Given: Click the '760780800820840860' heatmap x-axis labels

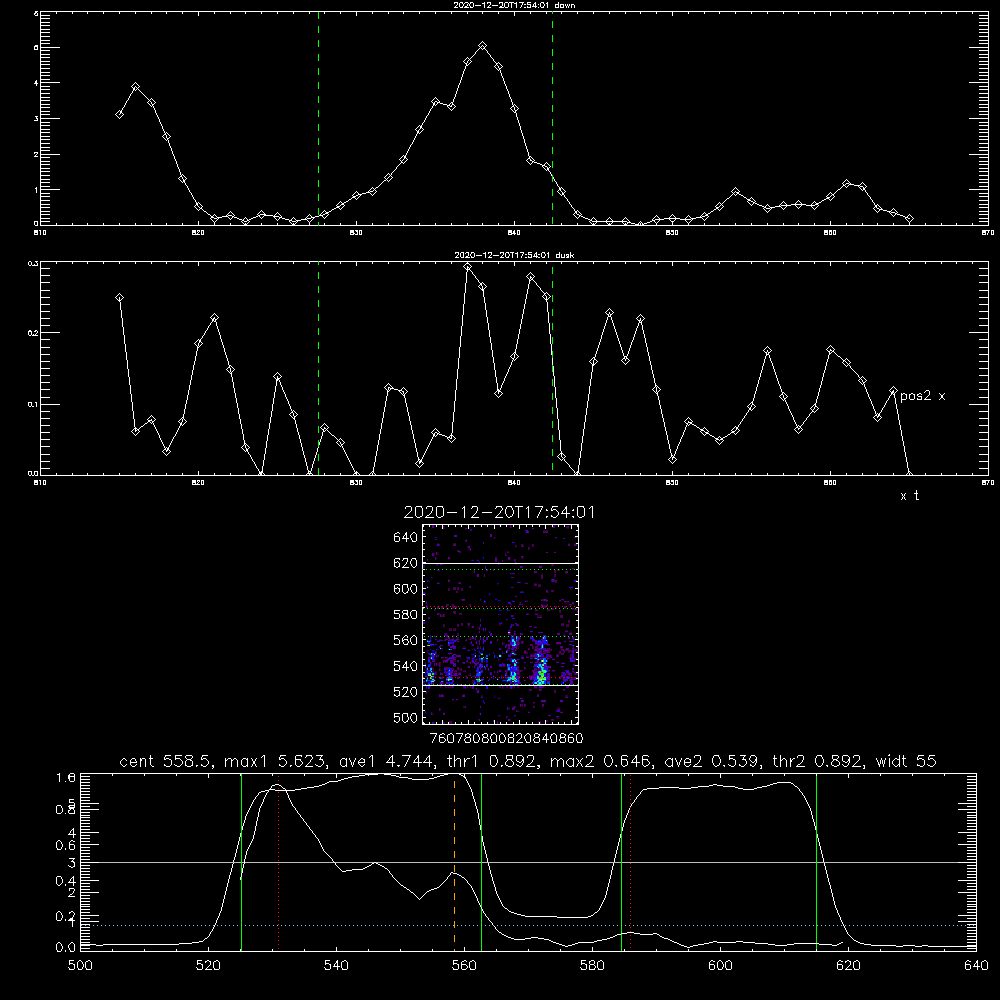Looking at the screenshot, I should pyautogui.click(x=507, y=738).
